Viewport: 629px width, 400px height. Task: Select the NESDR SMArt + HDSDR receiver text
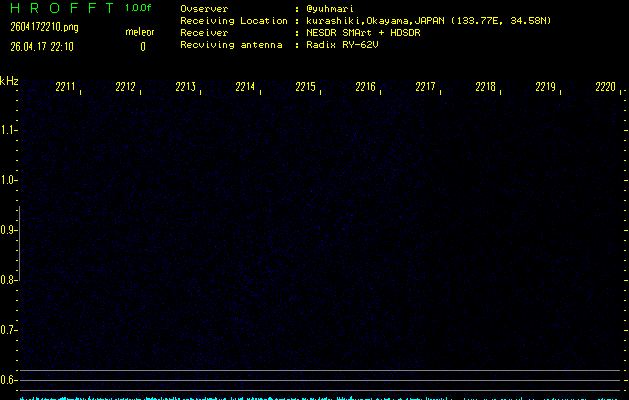coord(363,32)
